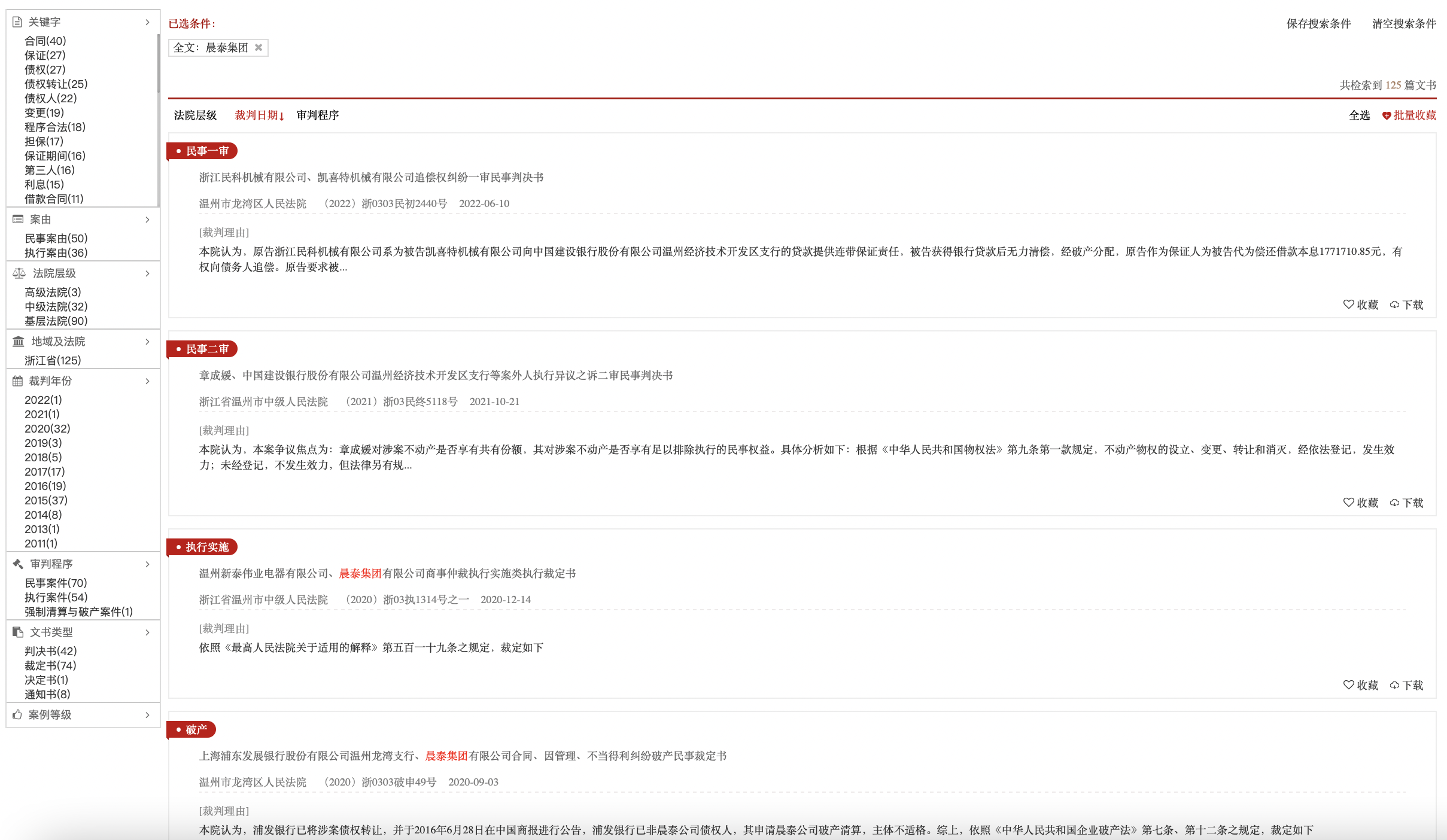Expand the 文书类型 section chevron
Viewport: 1447px width, 840px height.
coord(147,632)
